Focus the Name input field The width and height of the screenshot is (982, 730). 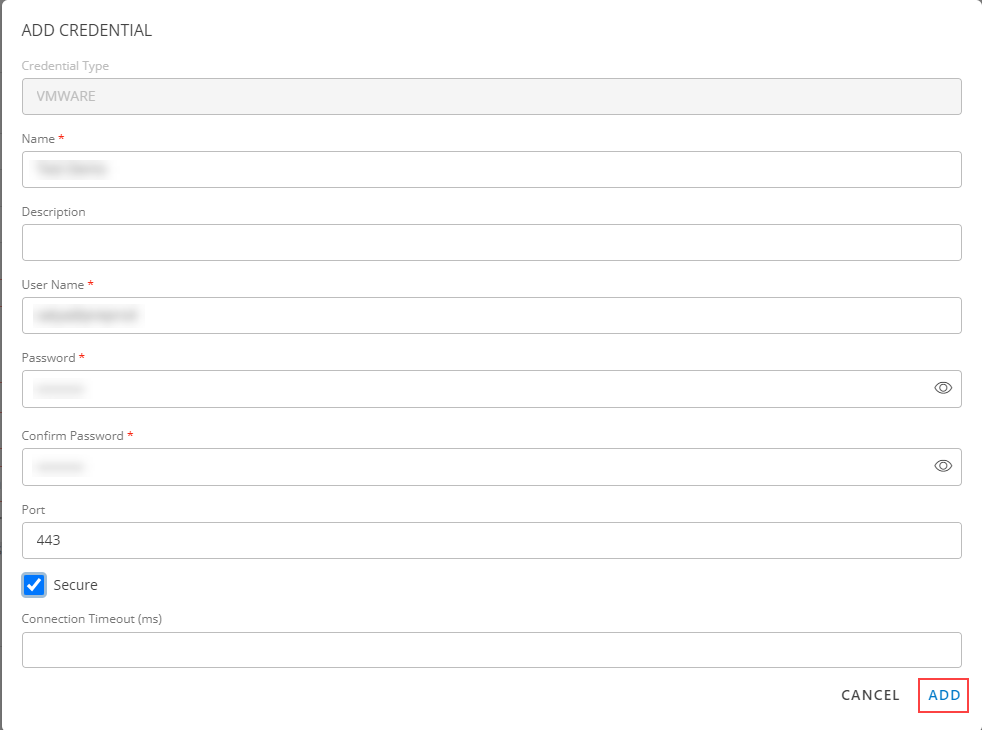click(491, 170)
